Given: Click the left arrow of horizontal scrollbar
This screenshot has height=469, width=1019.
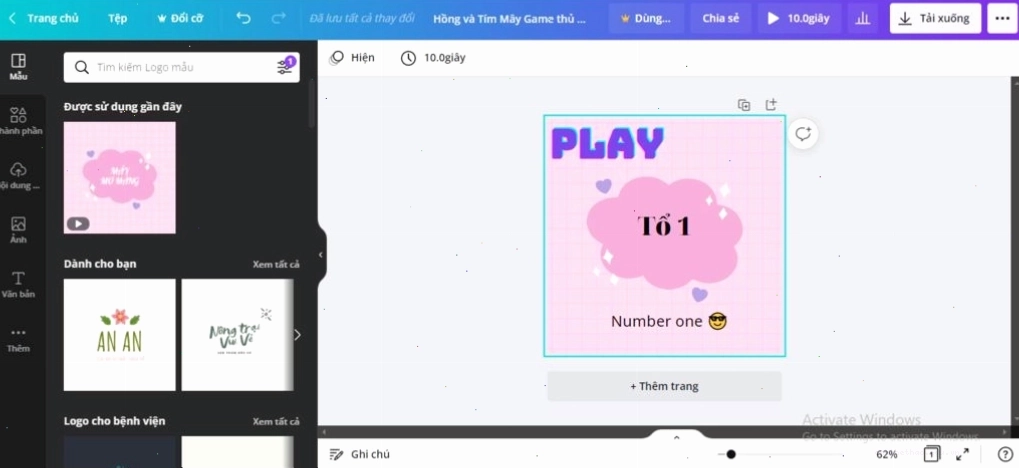Looking at the screenshot, I should click(324, 432).
